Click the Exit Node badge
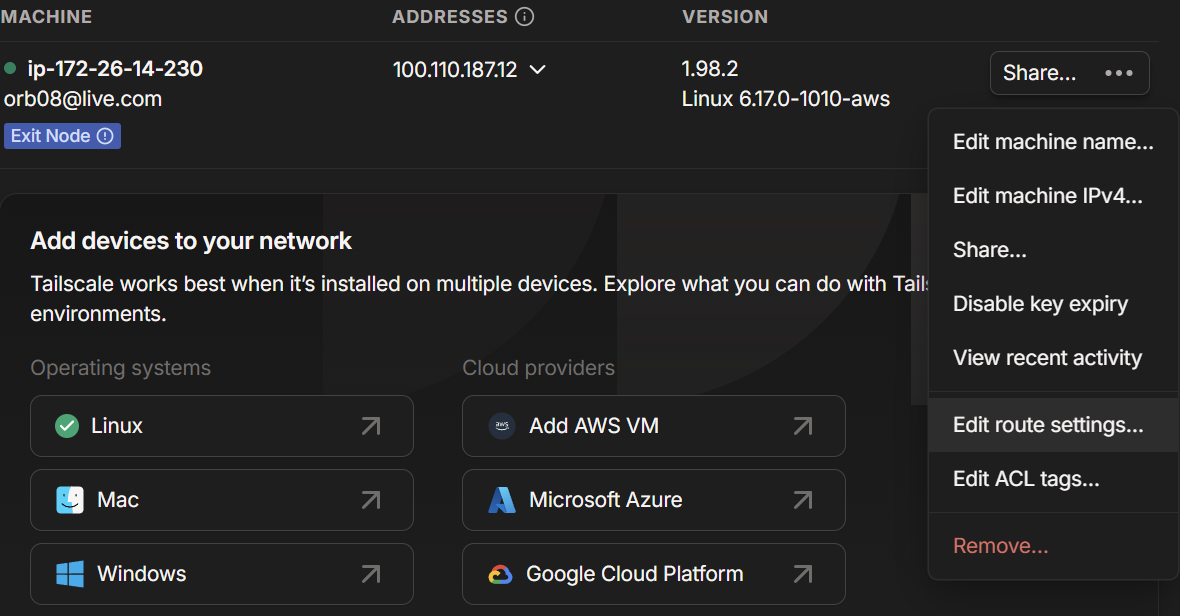Screen dimensions: 1180x616 coord(62,136)
